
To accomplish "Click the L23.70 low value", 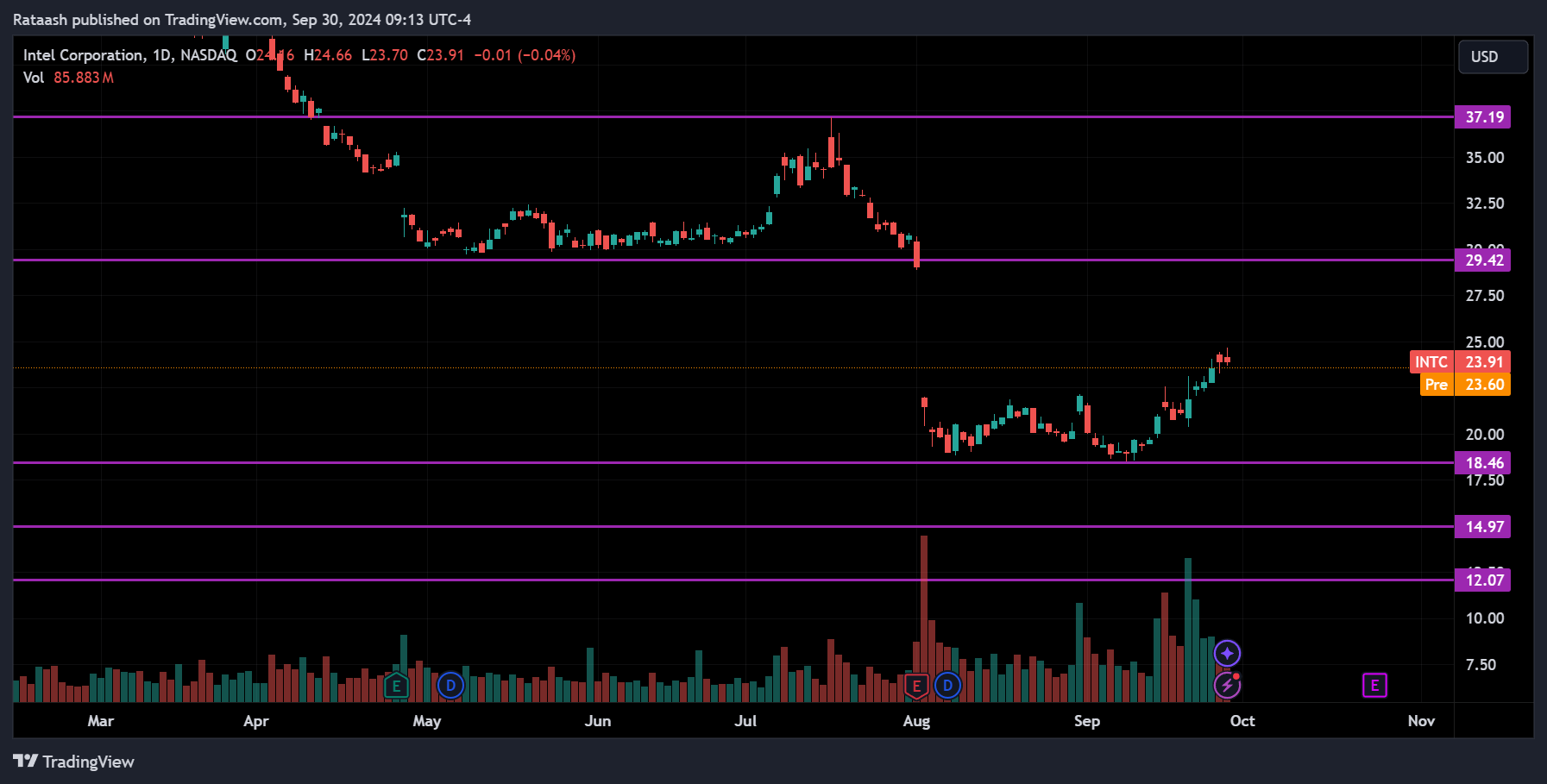I will (x=385, y=55).
